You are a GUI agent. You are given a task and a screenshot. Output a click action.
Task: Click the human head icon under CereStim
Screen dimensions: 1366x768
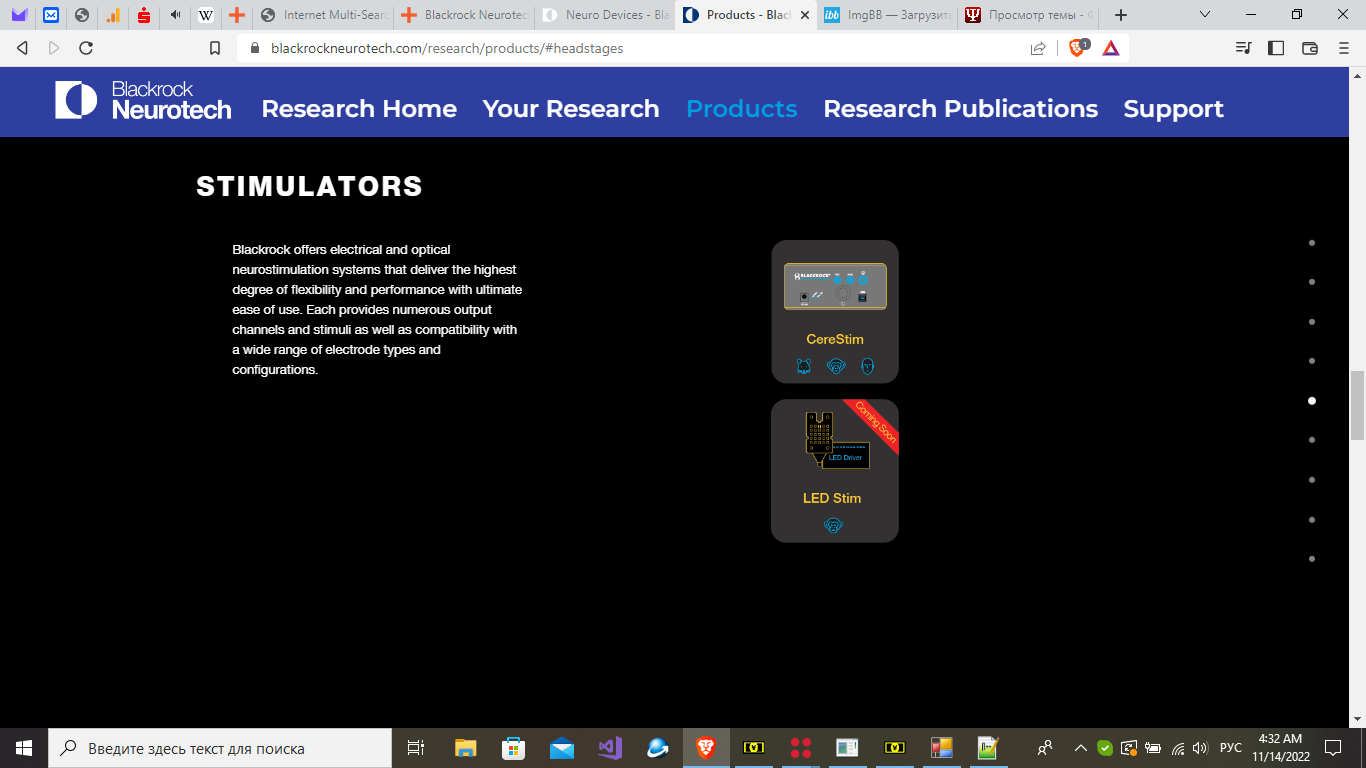867,367
